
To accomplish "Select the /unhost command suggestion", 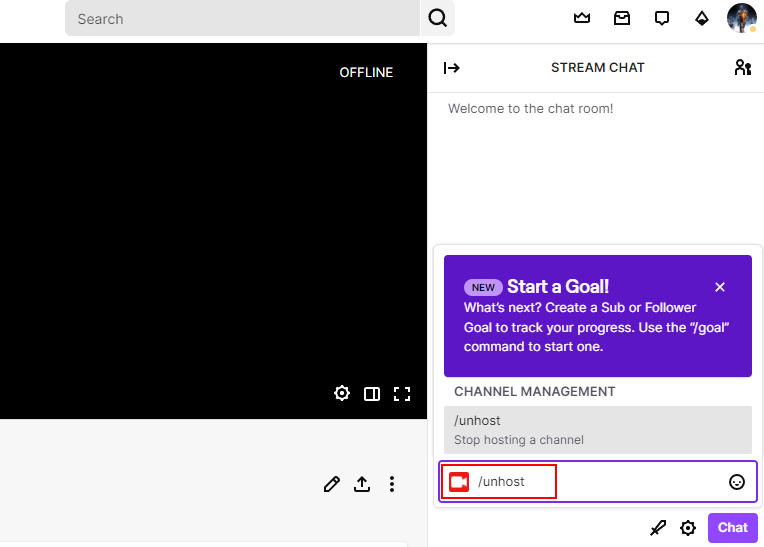I will click(x=598, y=430).
